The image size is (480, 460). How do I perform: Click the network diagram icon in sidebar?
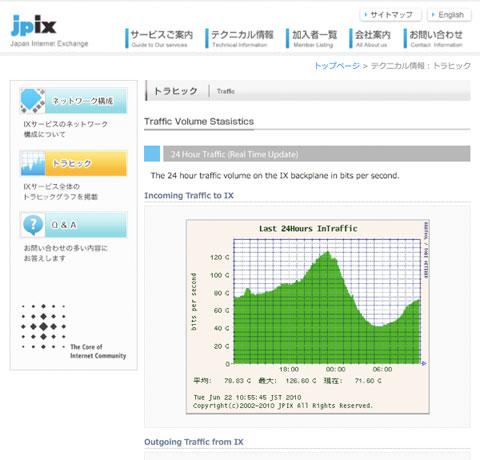(x=33, y=101)
